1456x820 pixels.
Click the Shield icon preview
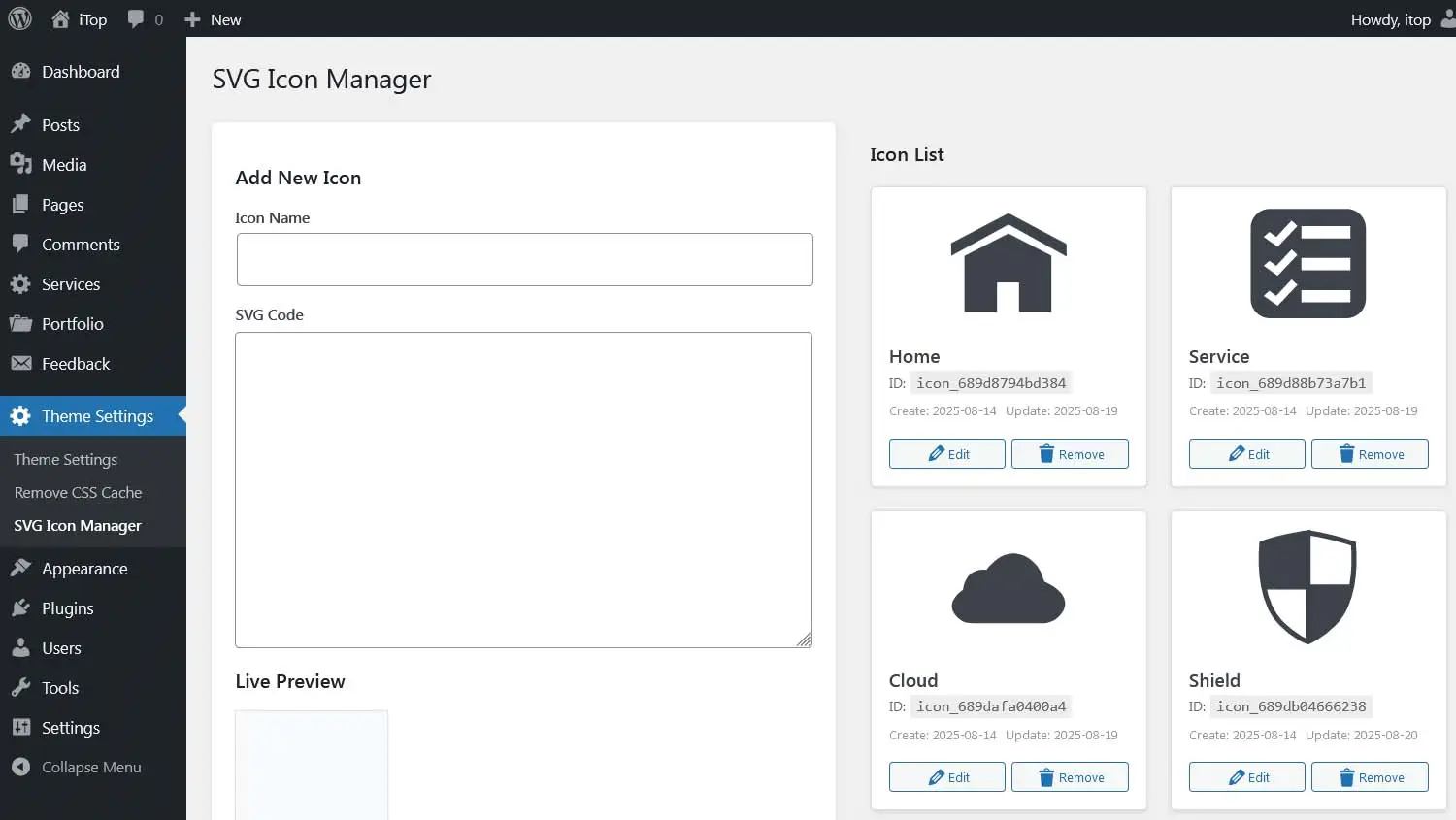coord(1307,586)
